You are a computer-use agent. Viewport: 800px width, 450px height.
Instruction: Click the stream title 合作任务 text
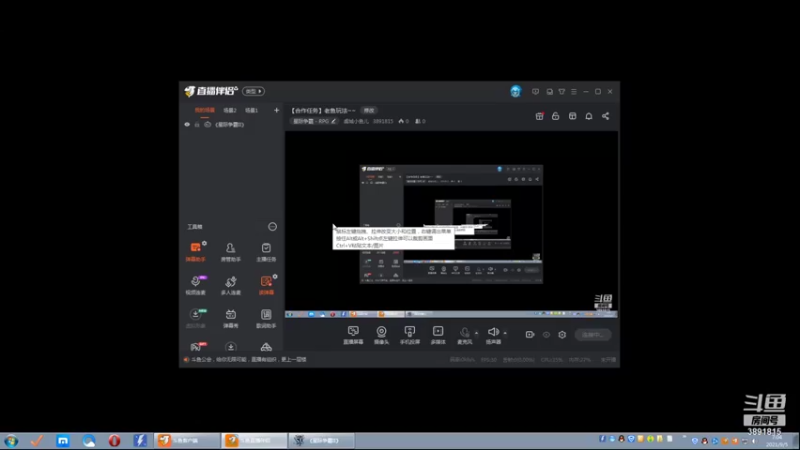[x=322, y=110]
